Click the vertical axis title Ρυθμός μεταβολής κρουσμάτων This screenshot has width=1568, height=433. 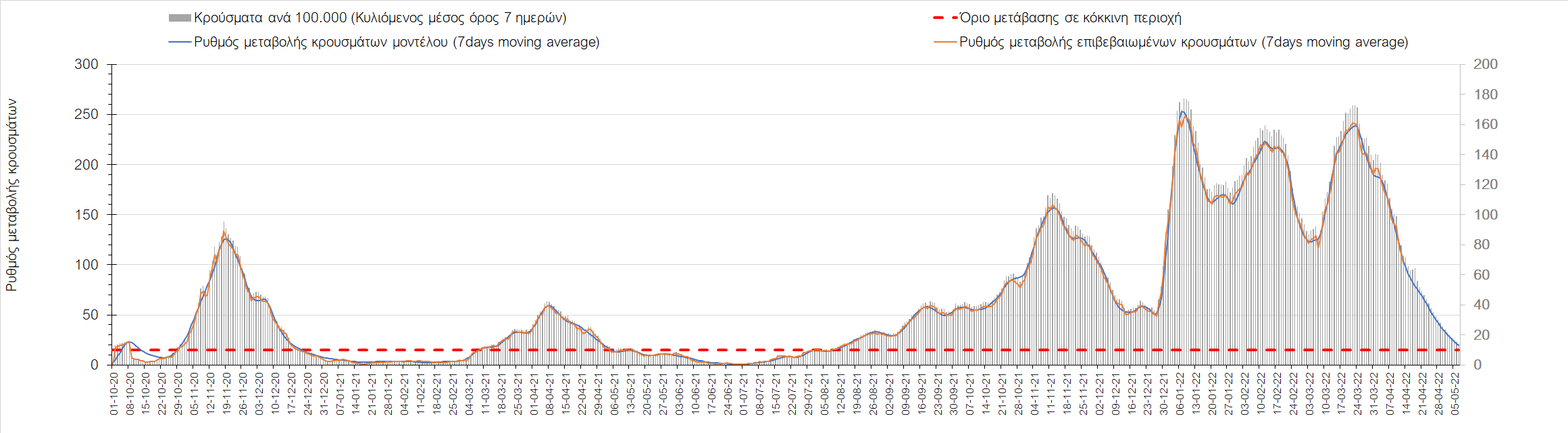click(11, 195)
